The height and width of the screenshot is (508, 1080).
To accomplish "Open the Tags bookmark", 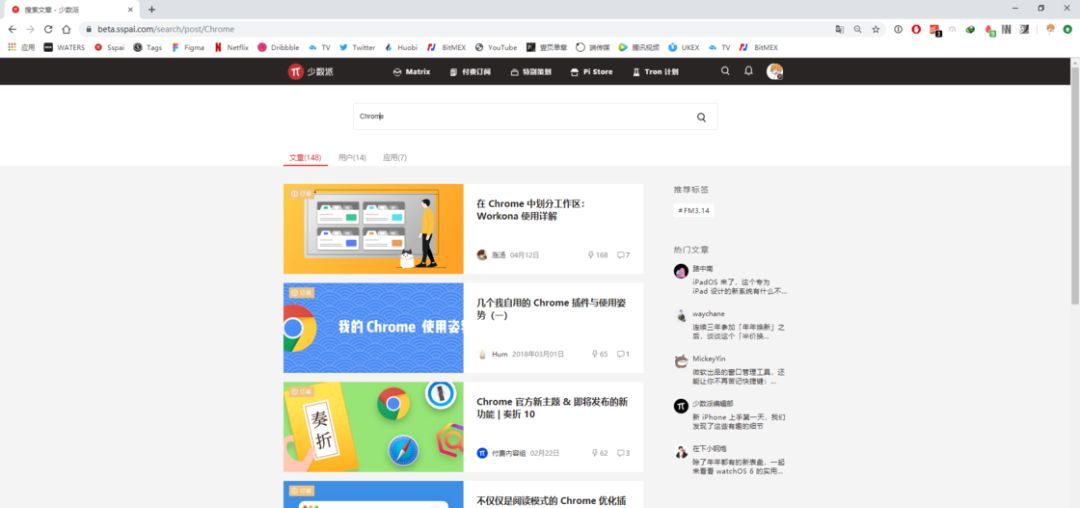I will pos(147,47).
